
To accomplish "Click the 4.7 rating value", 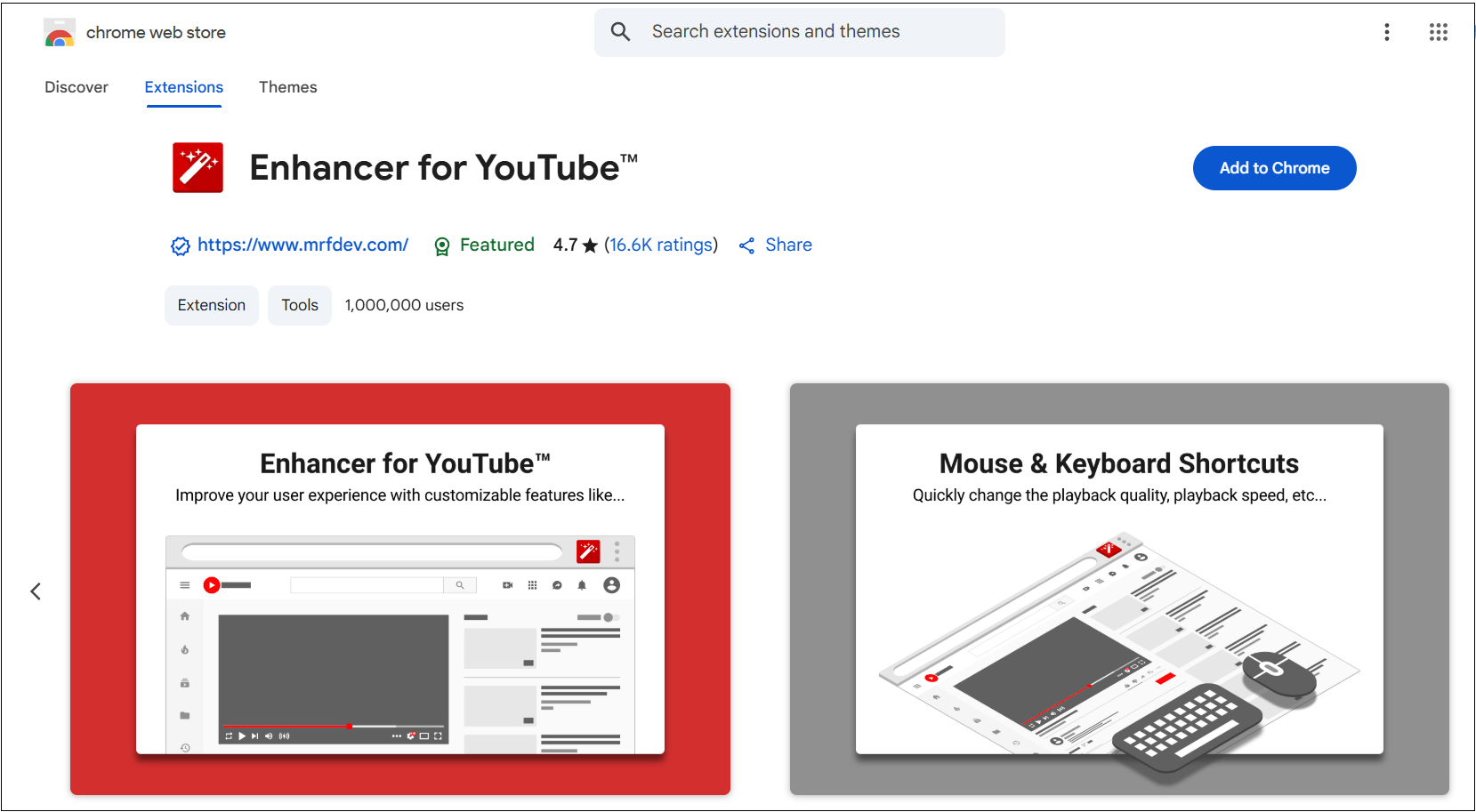I will pos(565,245).
